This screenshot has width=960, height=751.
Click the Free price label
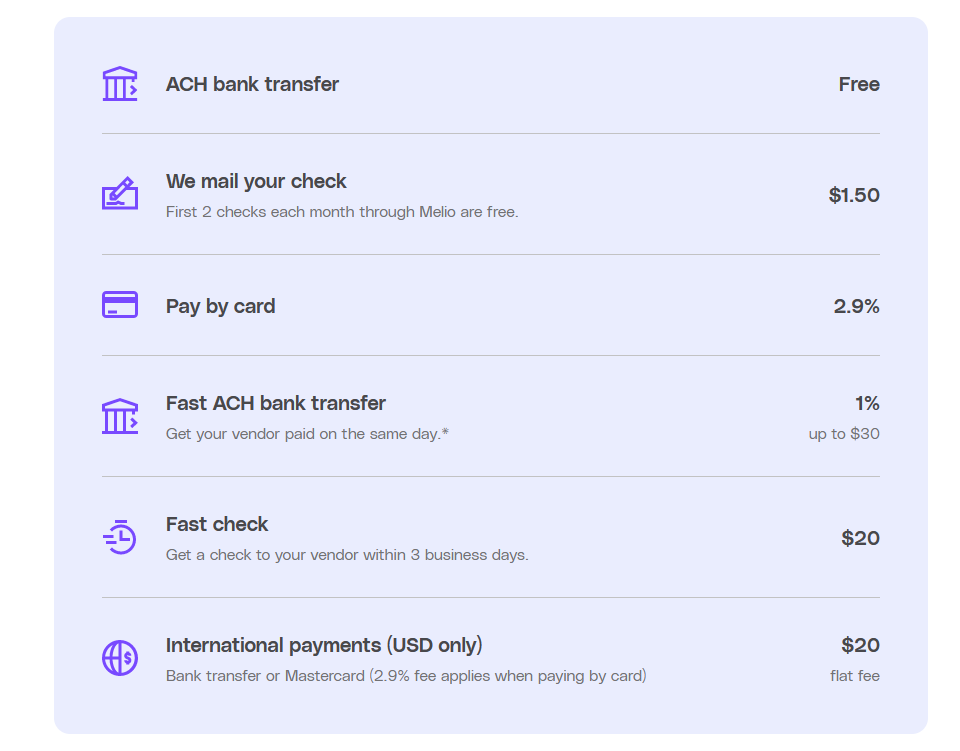(859, 85)
